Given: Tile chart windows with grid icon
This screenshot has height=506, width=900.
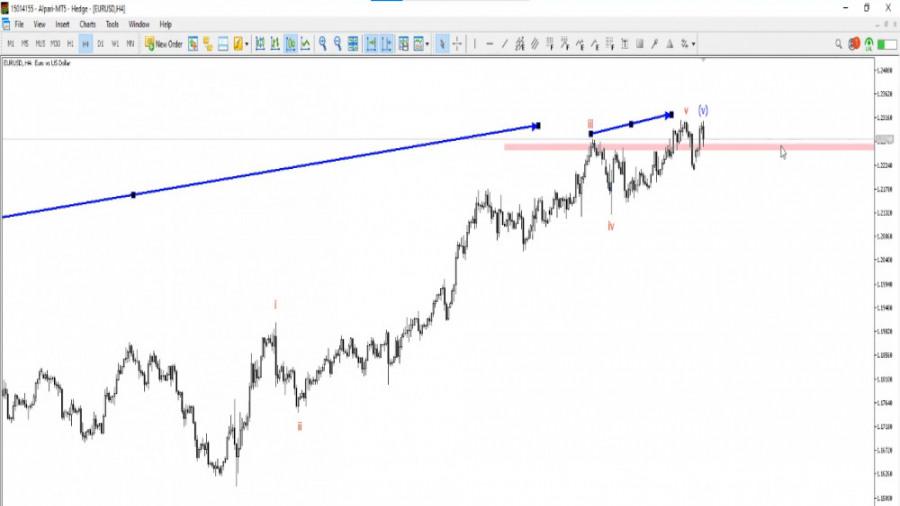Looking at the screenshot, I should [353, 44].
